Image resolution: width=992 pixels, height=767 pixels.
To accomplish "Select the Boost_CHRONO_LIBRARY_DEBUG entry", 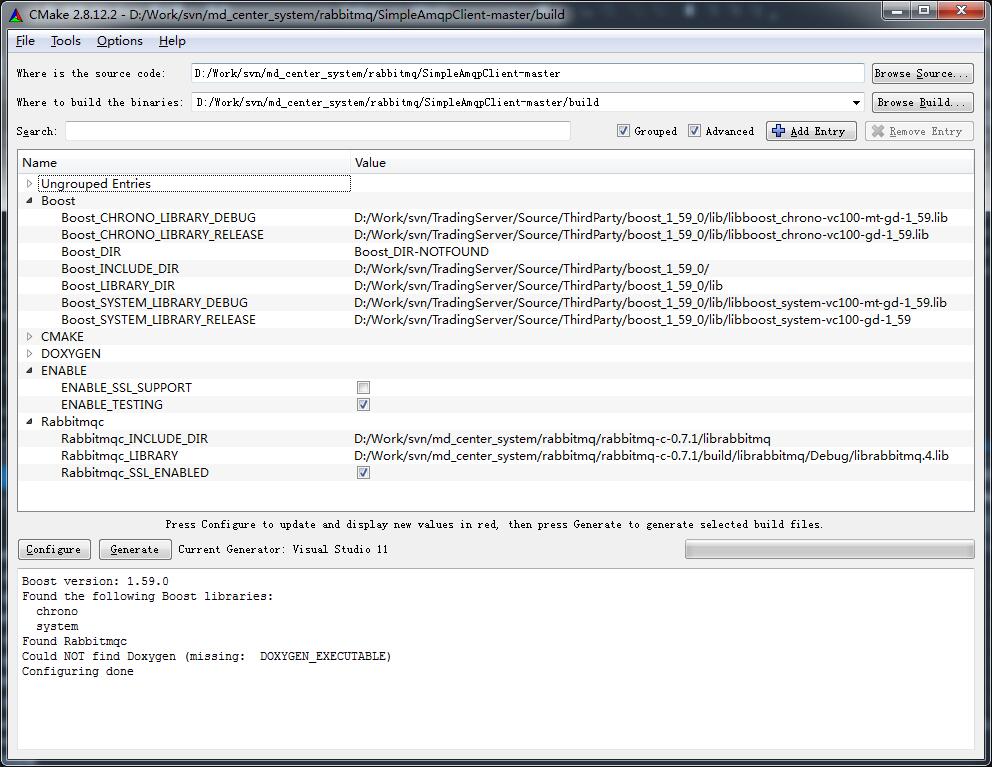I will click(x=158, y=218).
